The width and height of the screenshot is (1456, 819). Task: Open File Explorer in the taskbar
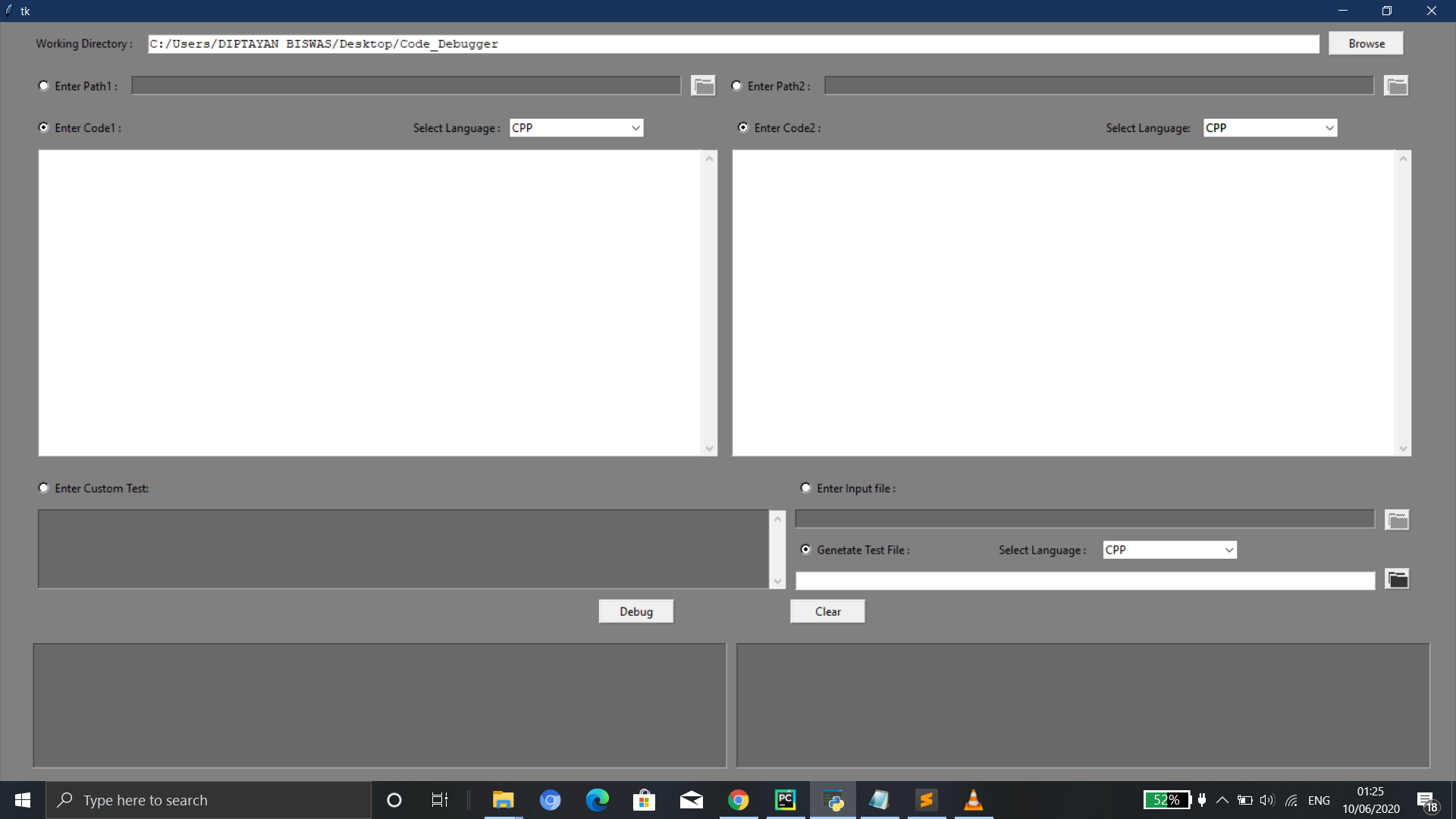[x=503, y=800]
